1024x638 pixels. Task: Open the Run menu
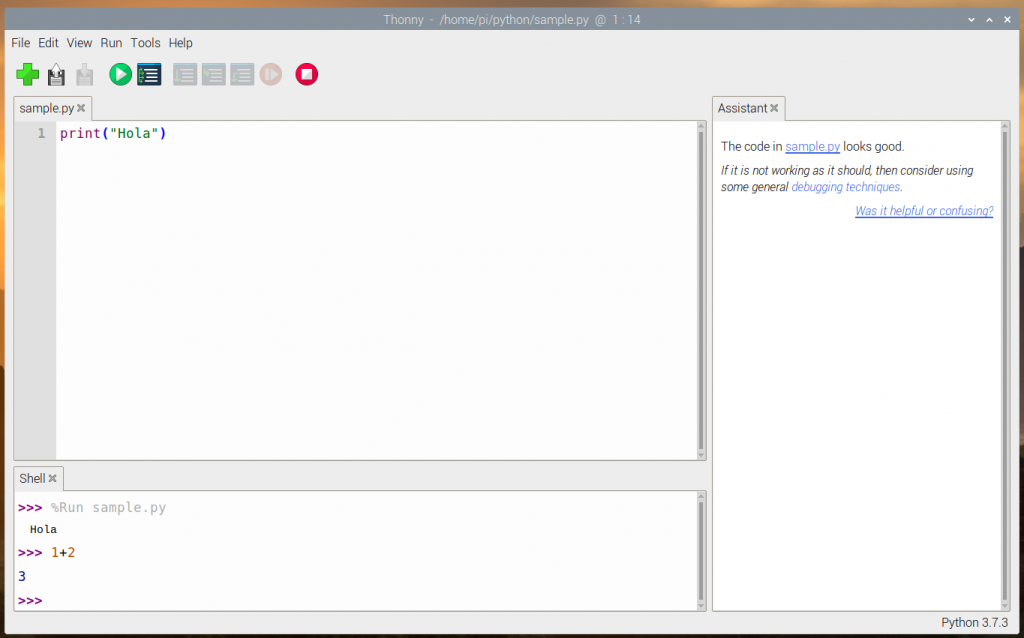tap(111, 43)
